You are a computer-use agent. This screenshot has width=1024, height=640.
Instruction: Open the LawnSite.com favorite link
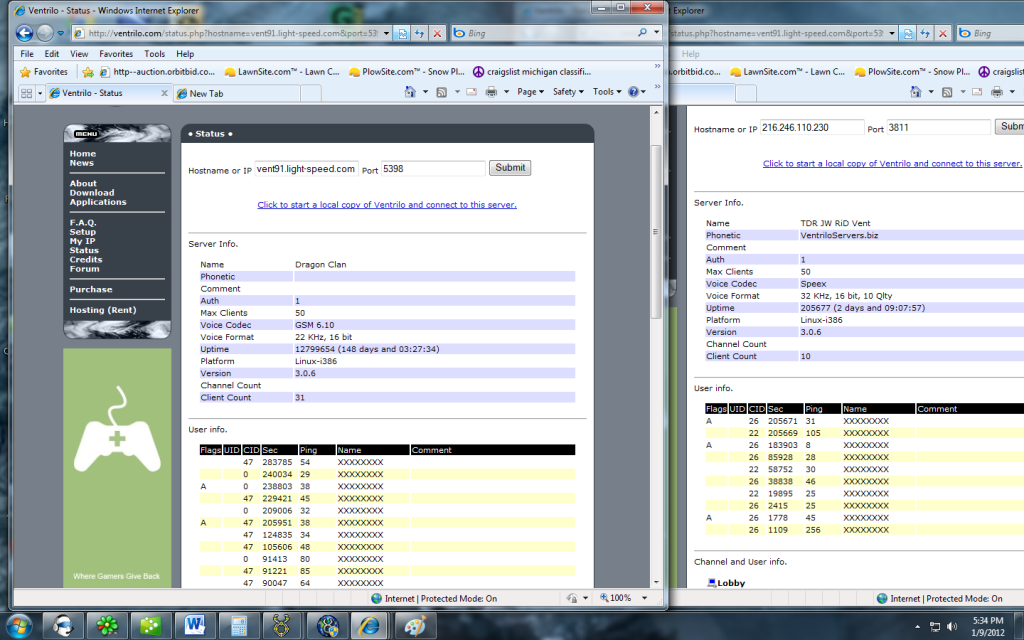(281, 72)
